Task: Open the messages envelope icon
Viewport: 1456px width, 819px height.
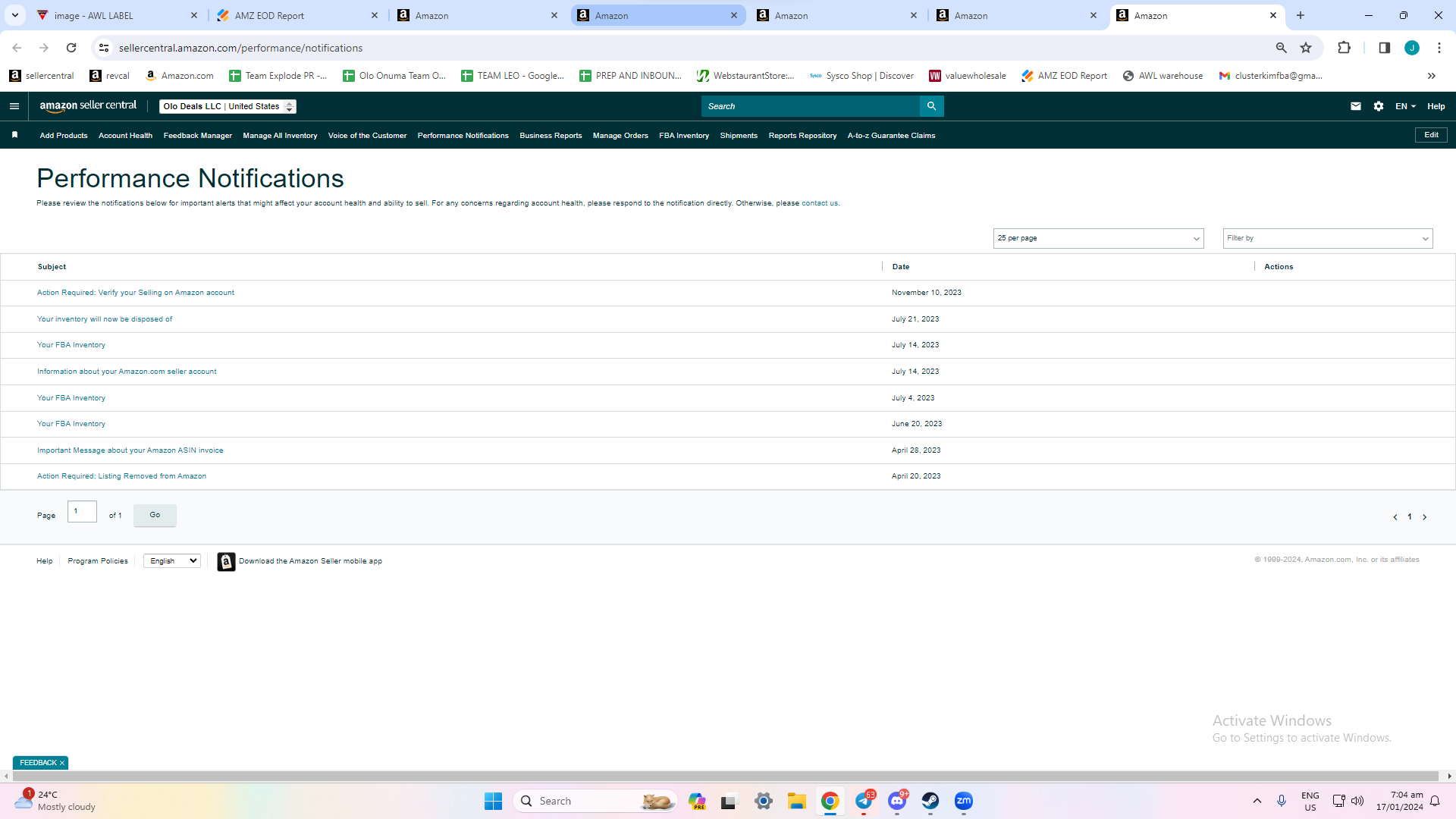Action: click(1356, 106)
